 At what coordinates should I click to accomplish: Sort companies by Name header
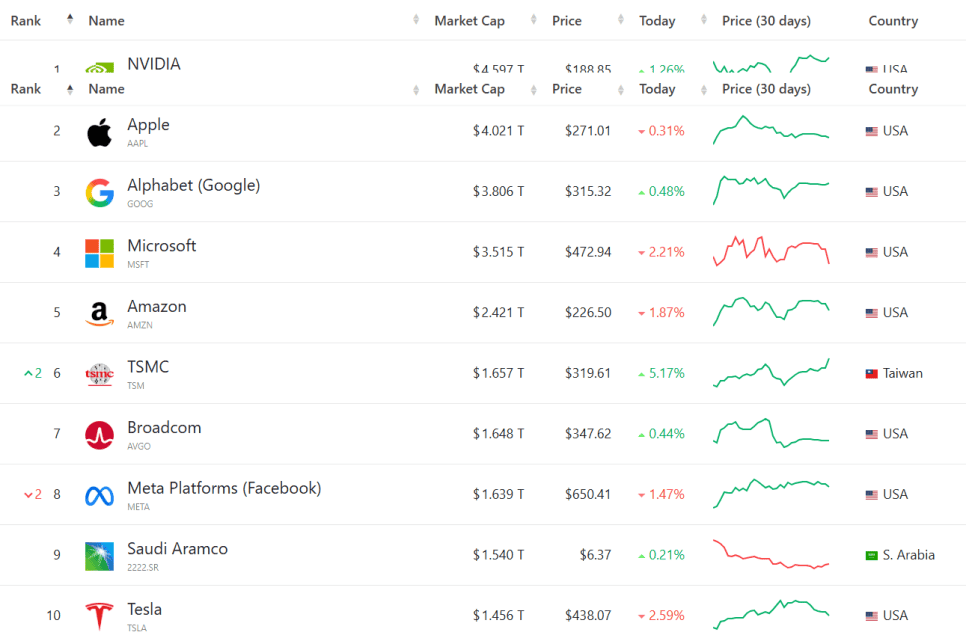106,89
